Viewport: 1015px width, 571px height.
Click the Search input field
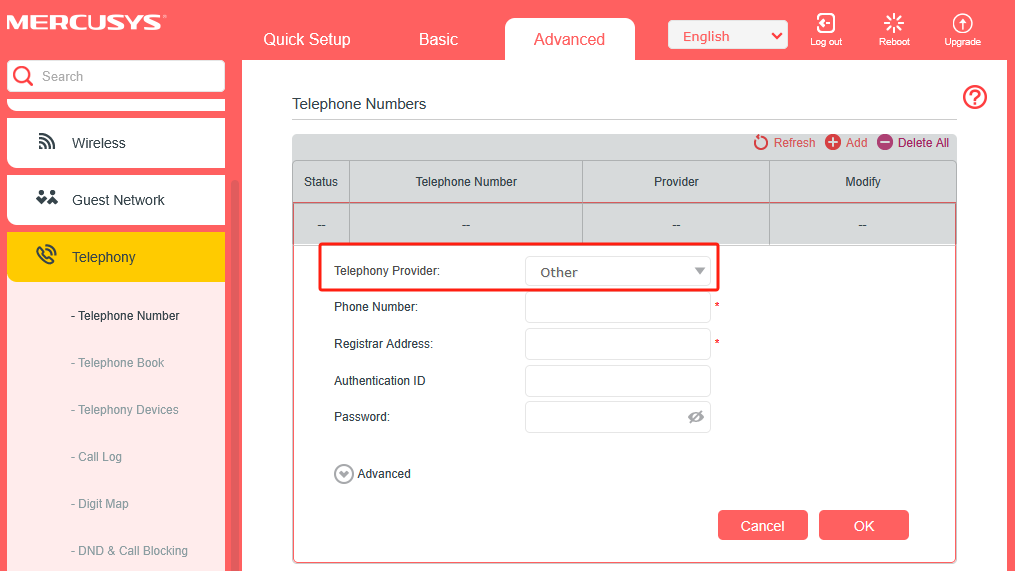pyautogui.click(x=116, y=76)
